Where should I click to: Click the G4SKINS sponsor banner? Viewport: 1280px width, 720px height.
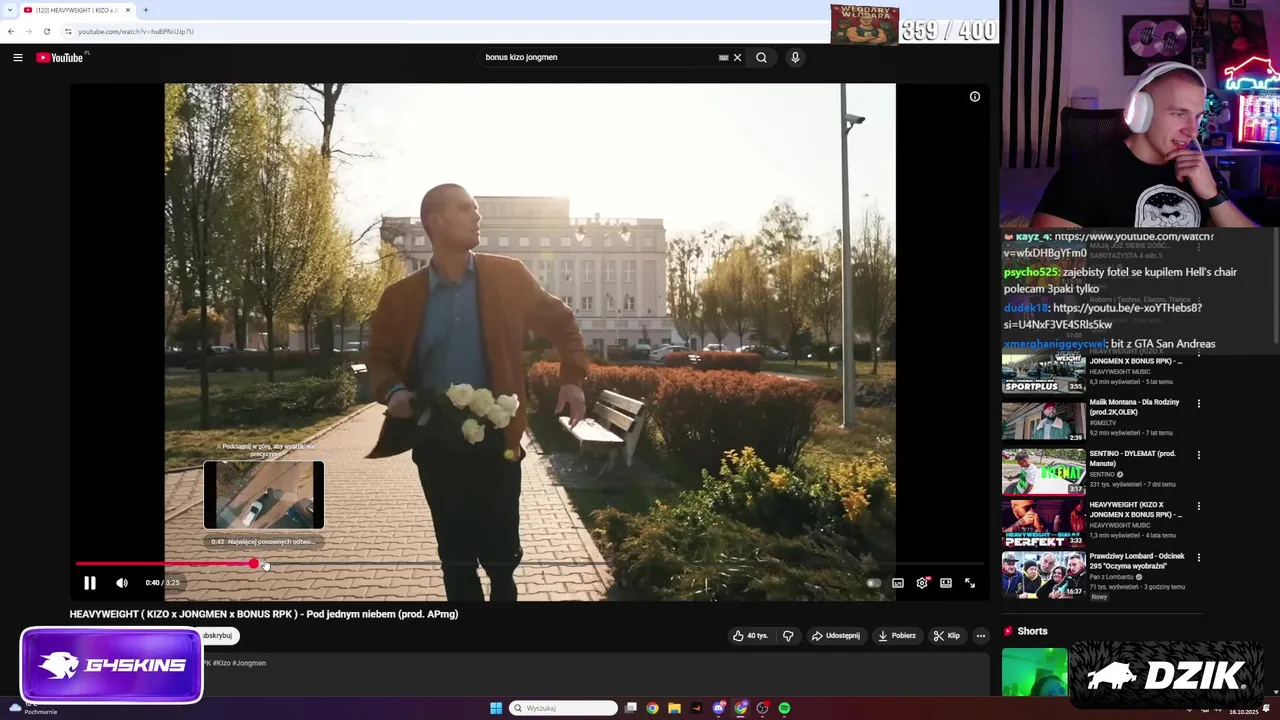click(111, 665)
